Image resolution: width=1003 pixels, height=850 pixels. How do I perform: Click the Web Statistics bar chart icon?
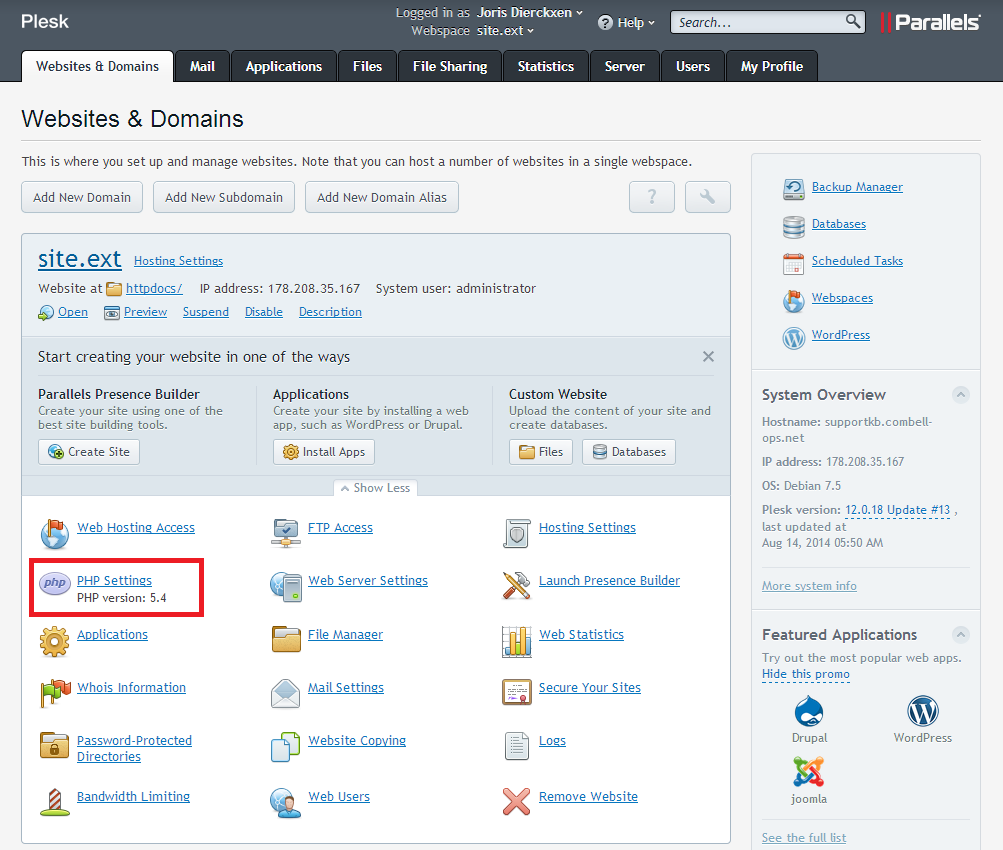pos(516,641)
